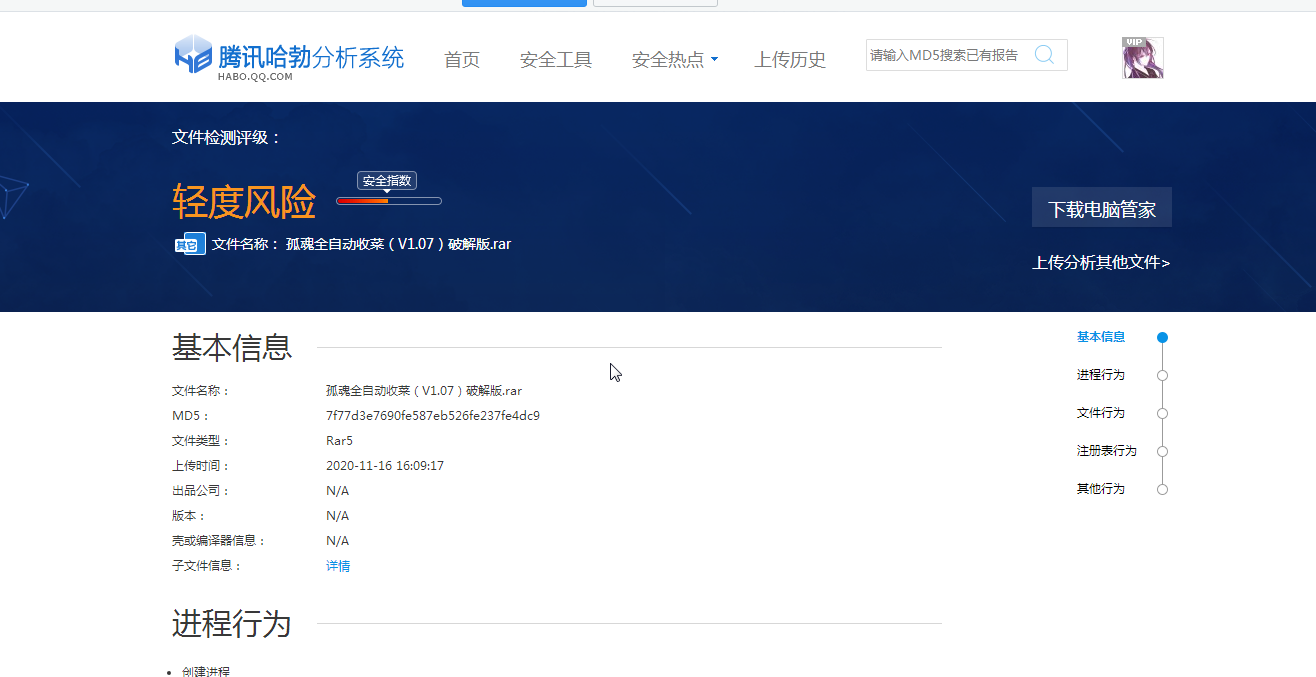The width and height of the screenshot is (1316, 677).
Task: Select the 基本信息 timeline dot
Action: click(1162, 338)
